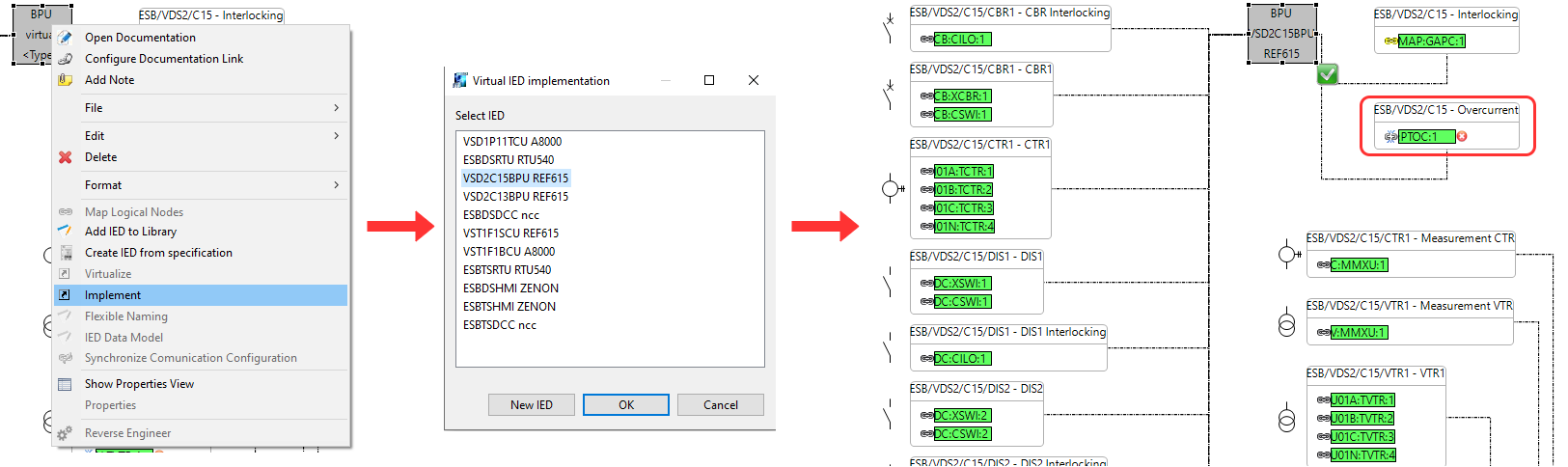The image size is (1568, 467).
Task: Click the red error icon beside PTOC:1
Action: coord(1462,137)
